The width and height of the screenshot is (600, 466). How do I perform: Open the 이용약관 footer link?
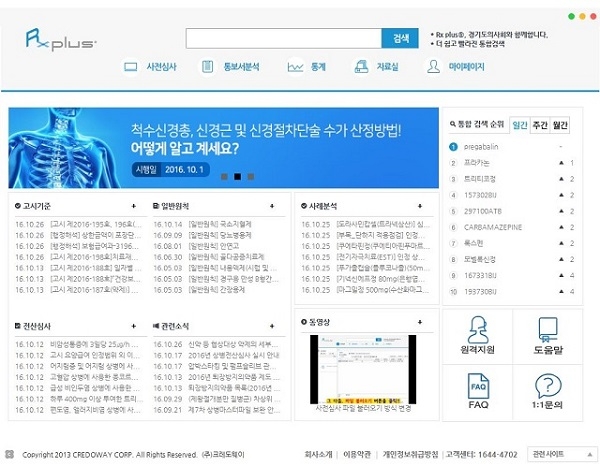tap(357, 455)
